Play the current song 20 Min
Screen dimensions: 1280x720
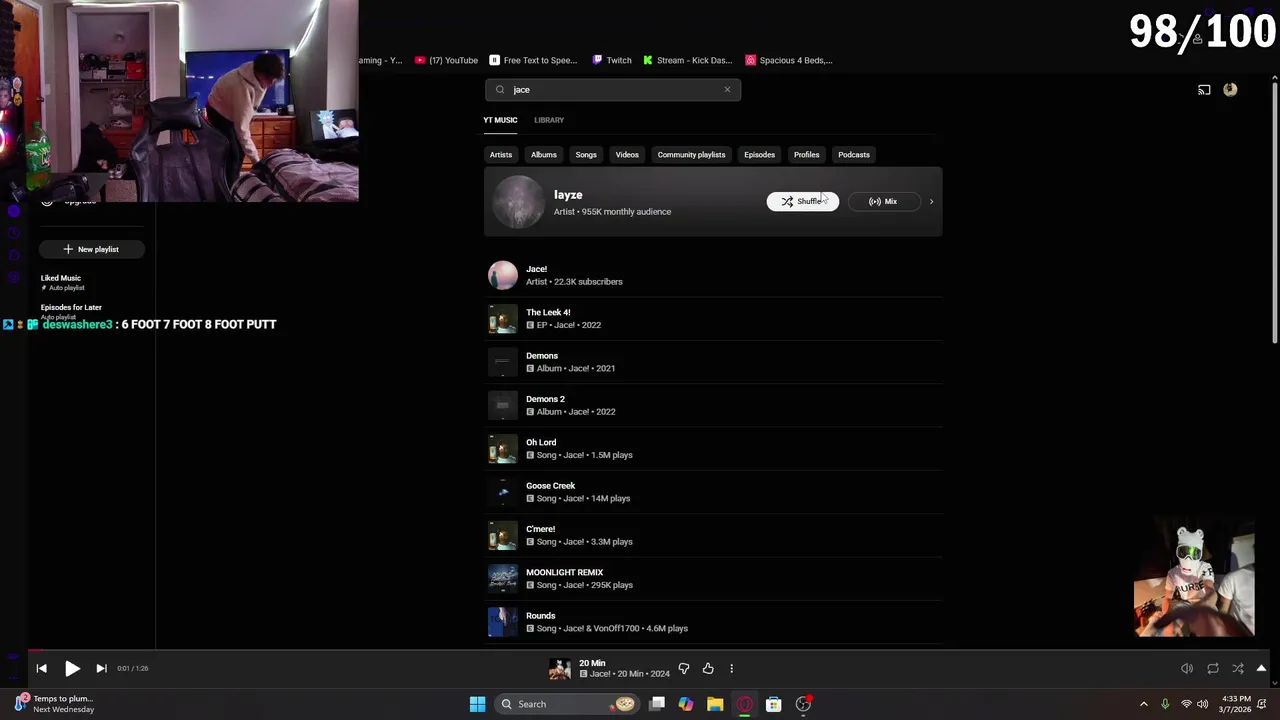[x=72, y=668]
